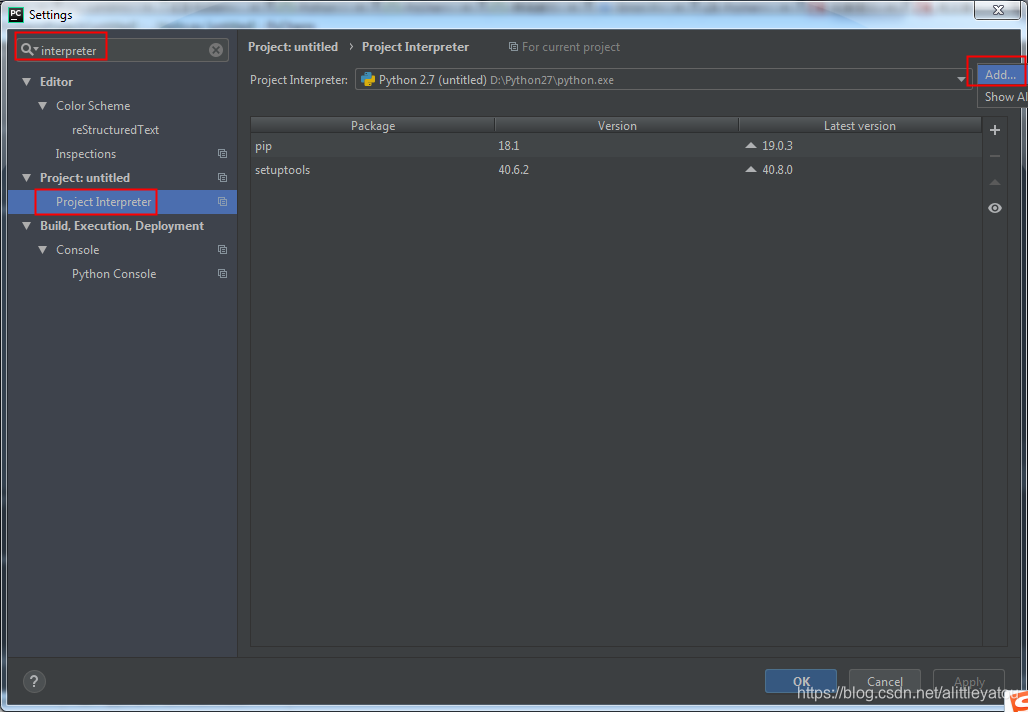
Task: Click the For current project icon
Action: (x=513, y=47)
